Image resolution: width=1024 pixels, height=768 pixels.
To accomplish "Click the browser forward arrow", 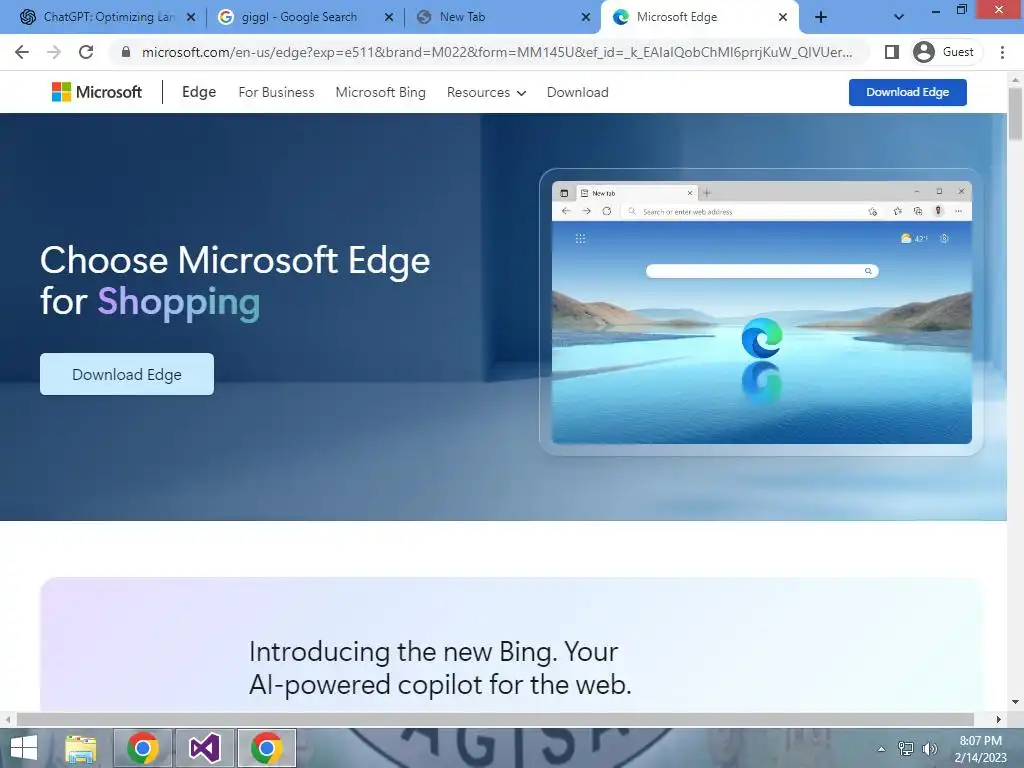I will 54,52.
